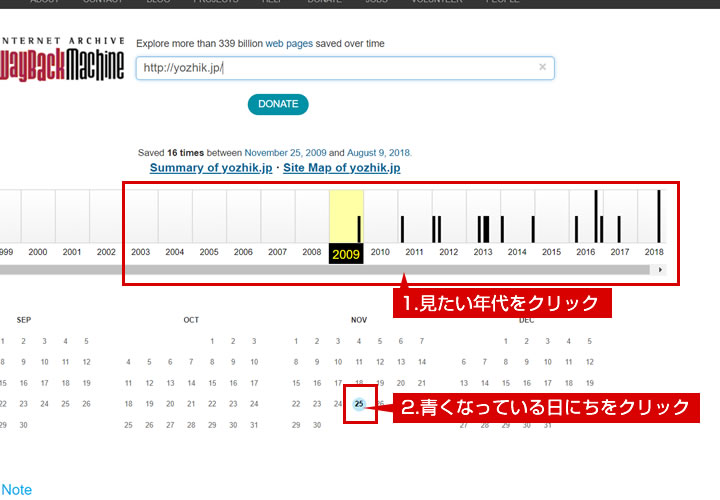
Task: Choose year 2016 in the timeline
Action: 585,252
